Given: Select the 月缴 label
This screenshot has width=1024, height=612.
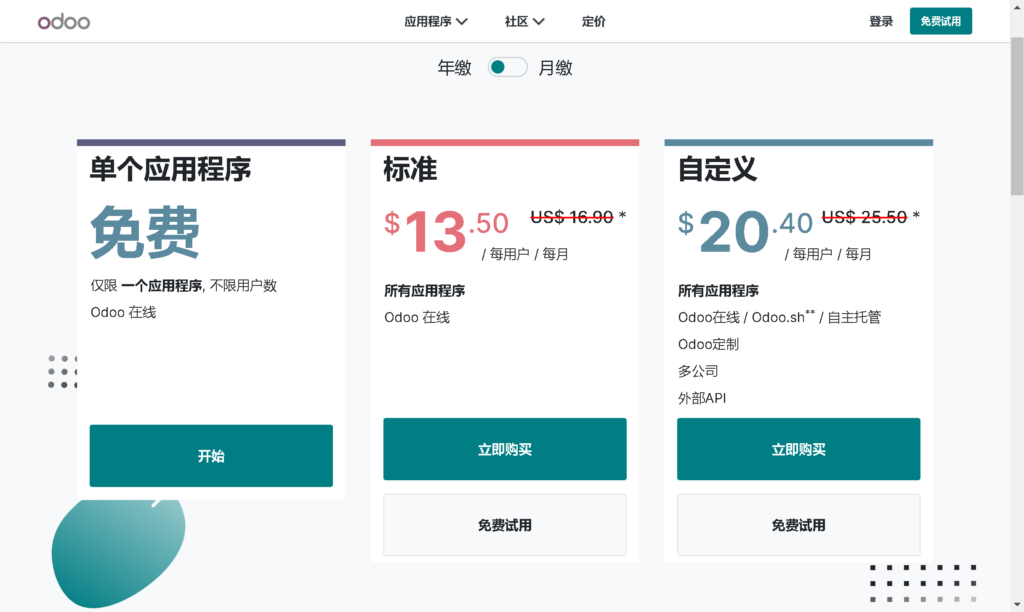Looking at the screenshot, I should (555, 68).
